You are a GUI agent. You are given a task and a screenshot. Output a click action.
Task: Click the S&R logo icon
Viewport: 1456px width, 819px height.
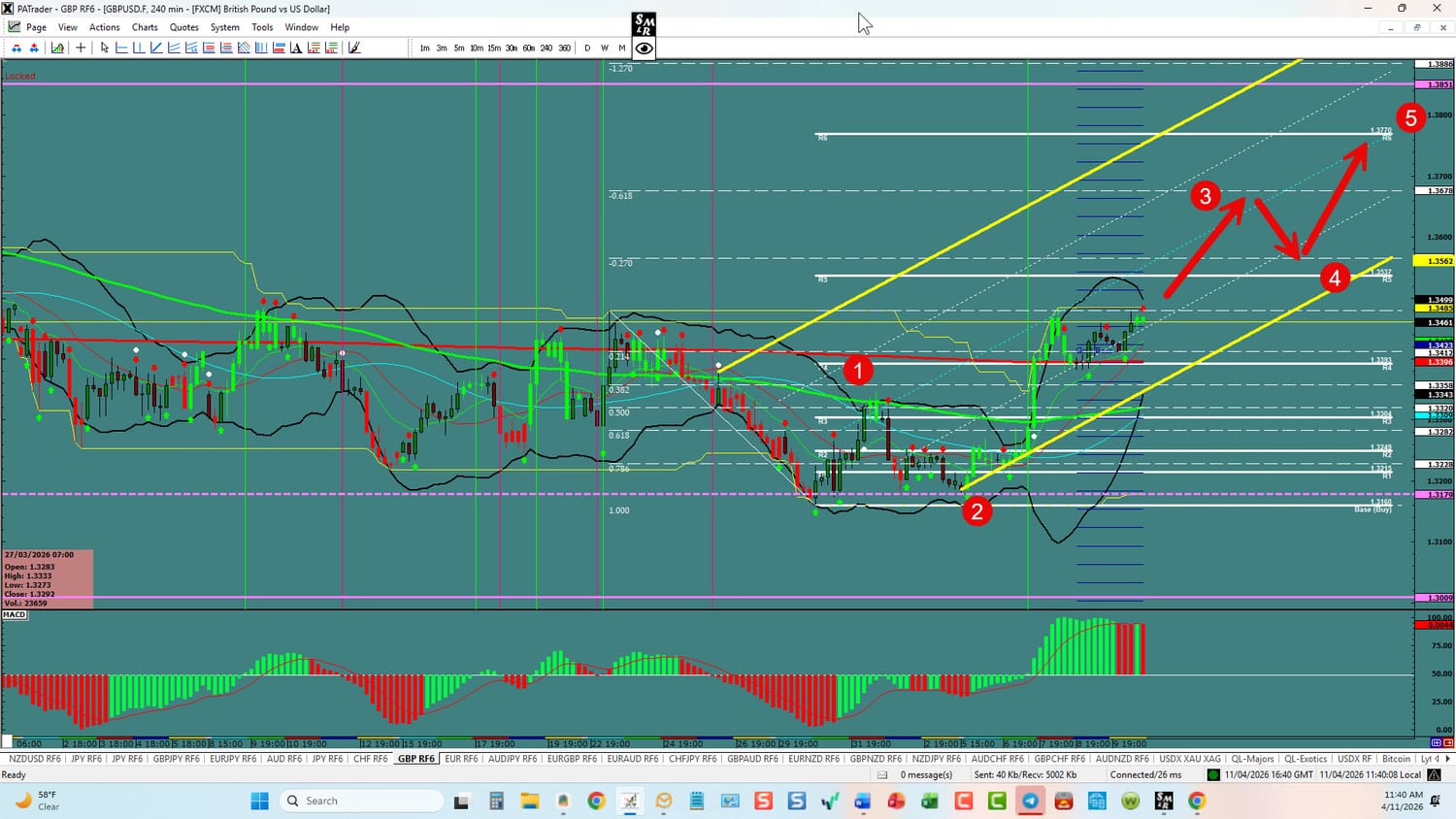pos(644,24)
